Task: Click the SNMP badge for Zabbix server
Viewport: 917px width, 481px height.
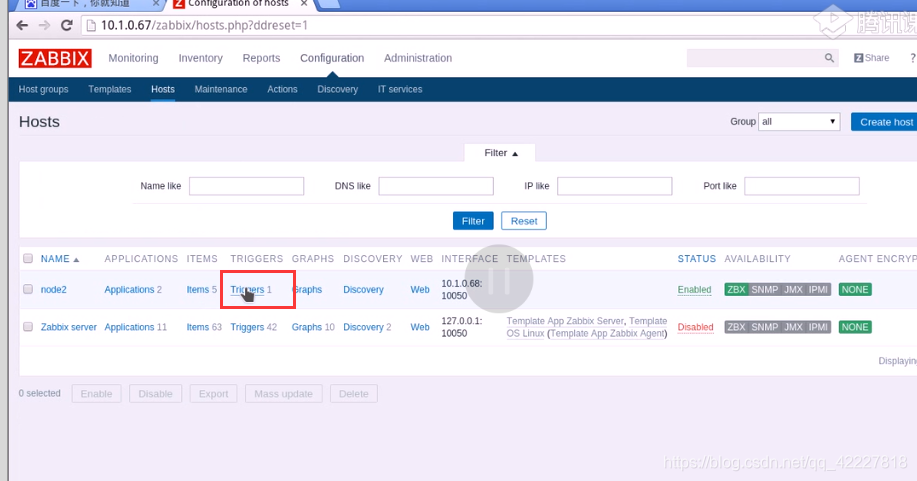Action: click(764, 327)
